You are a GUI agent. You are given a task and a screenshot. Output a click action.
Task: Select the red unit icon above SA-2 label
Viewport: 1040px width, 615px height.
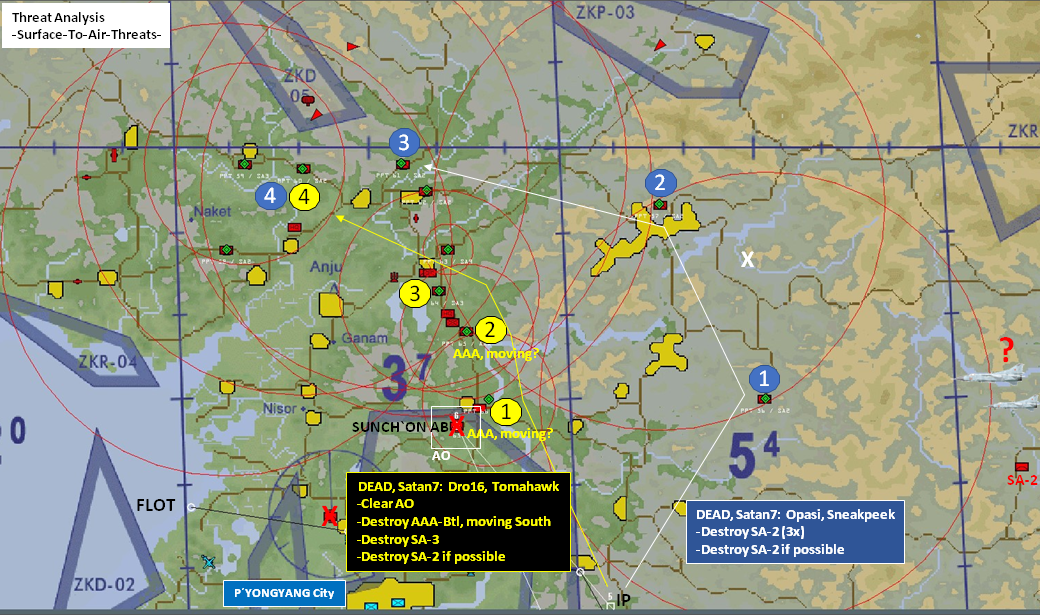1021,466
